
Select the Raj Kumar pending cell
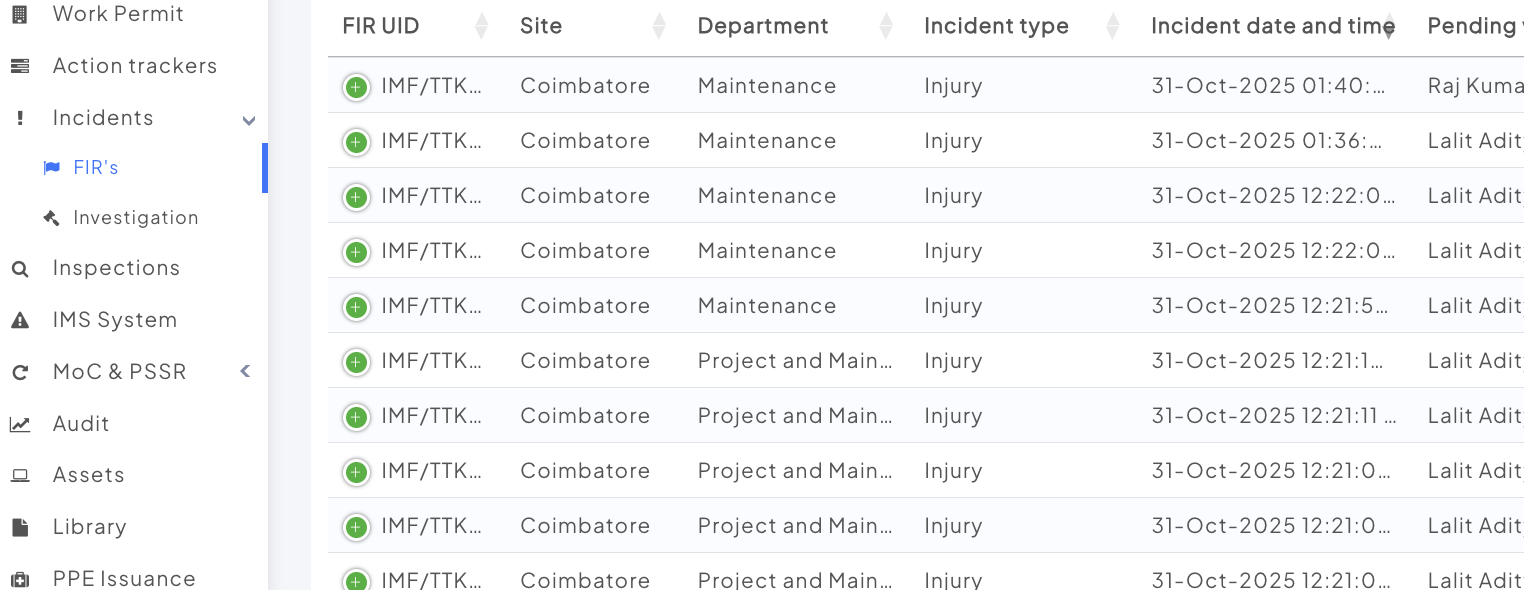pyautogui.click(x=1475, y=86)
